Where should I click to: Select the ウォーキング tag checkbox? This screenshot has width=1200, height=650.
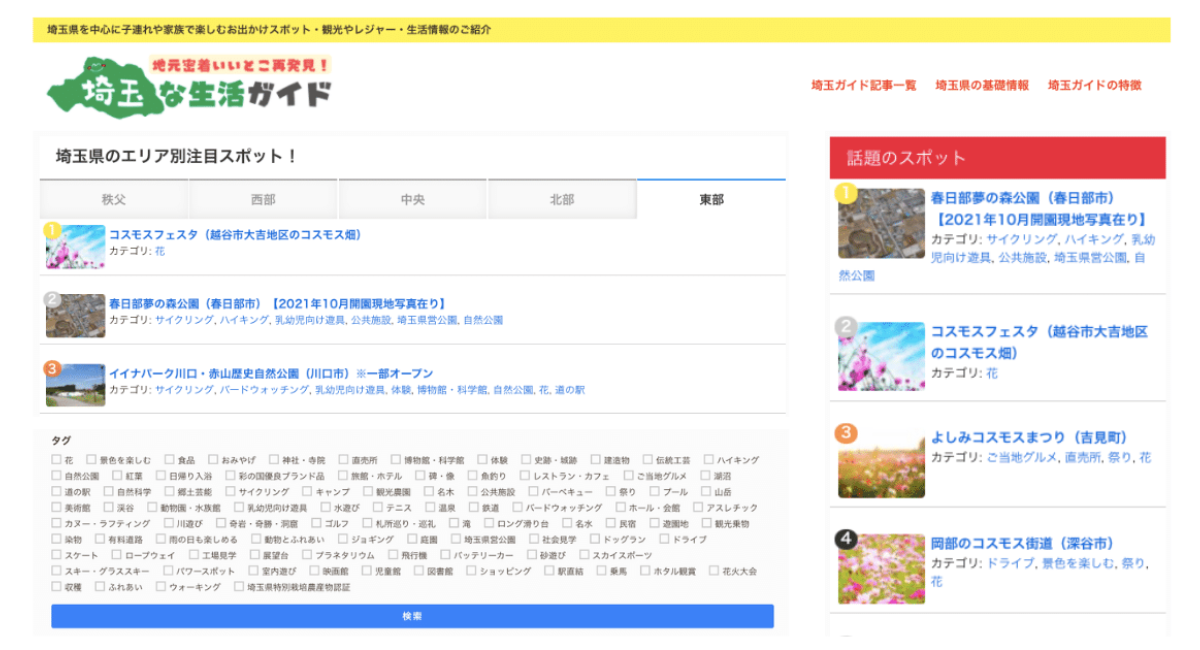click(x=158, y=587)
